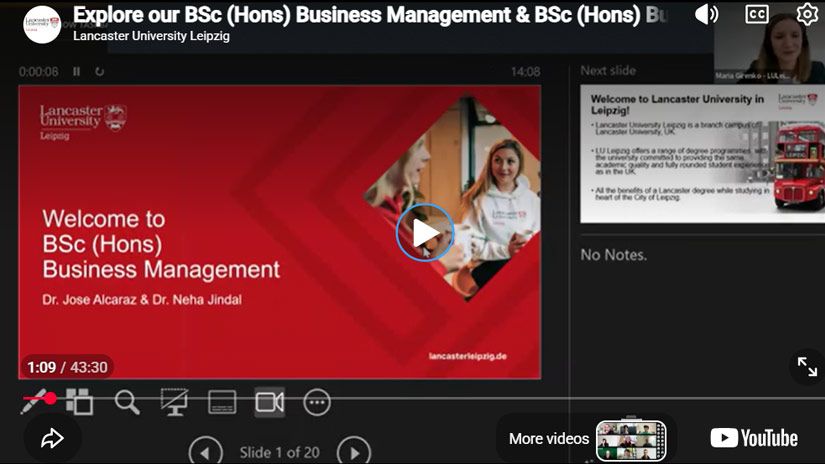Toggle the subtitles icon in presenter toolbar
The image size is (825, 464).
pyautogui.click(x=222, y=402)
